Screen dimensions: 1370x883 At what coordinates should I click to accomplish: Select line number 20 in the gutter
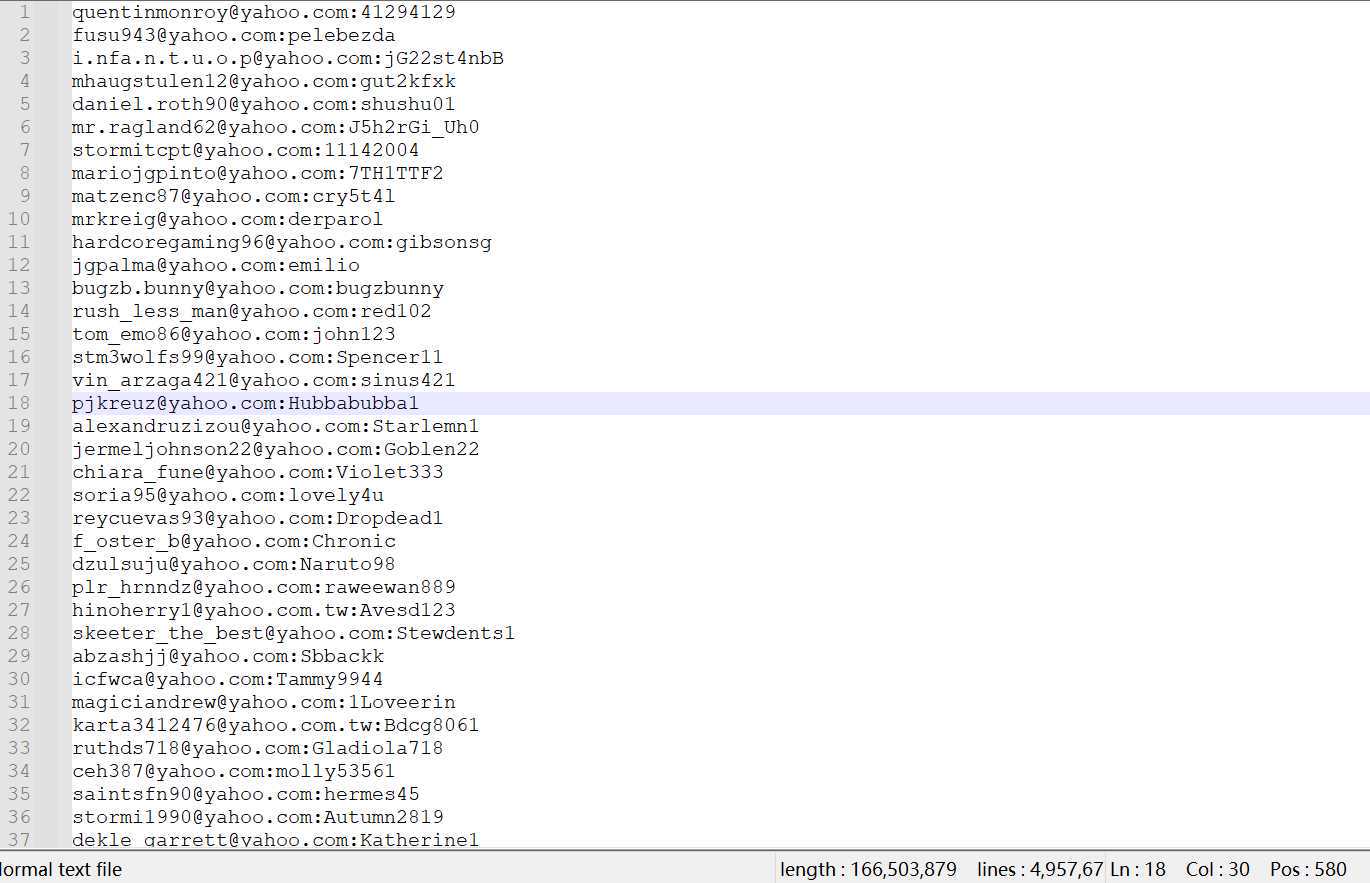click(19, 449)
